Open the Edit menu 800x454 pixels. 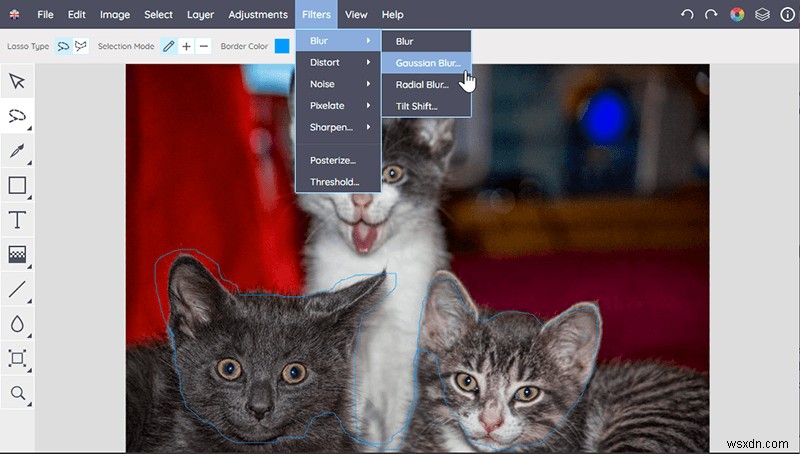[x=77, y=14]
